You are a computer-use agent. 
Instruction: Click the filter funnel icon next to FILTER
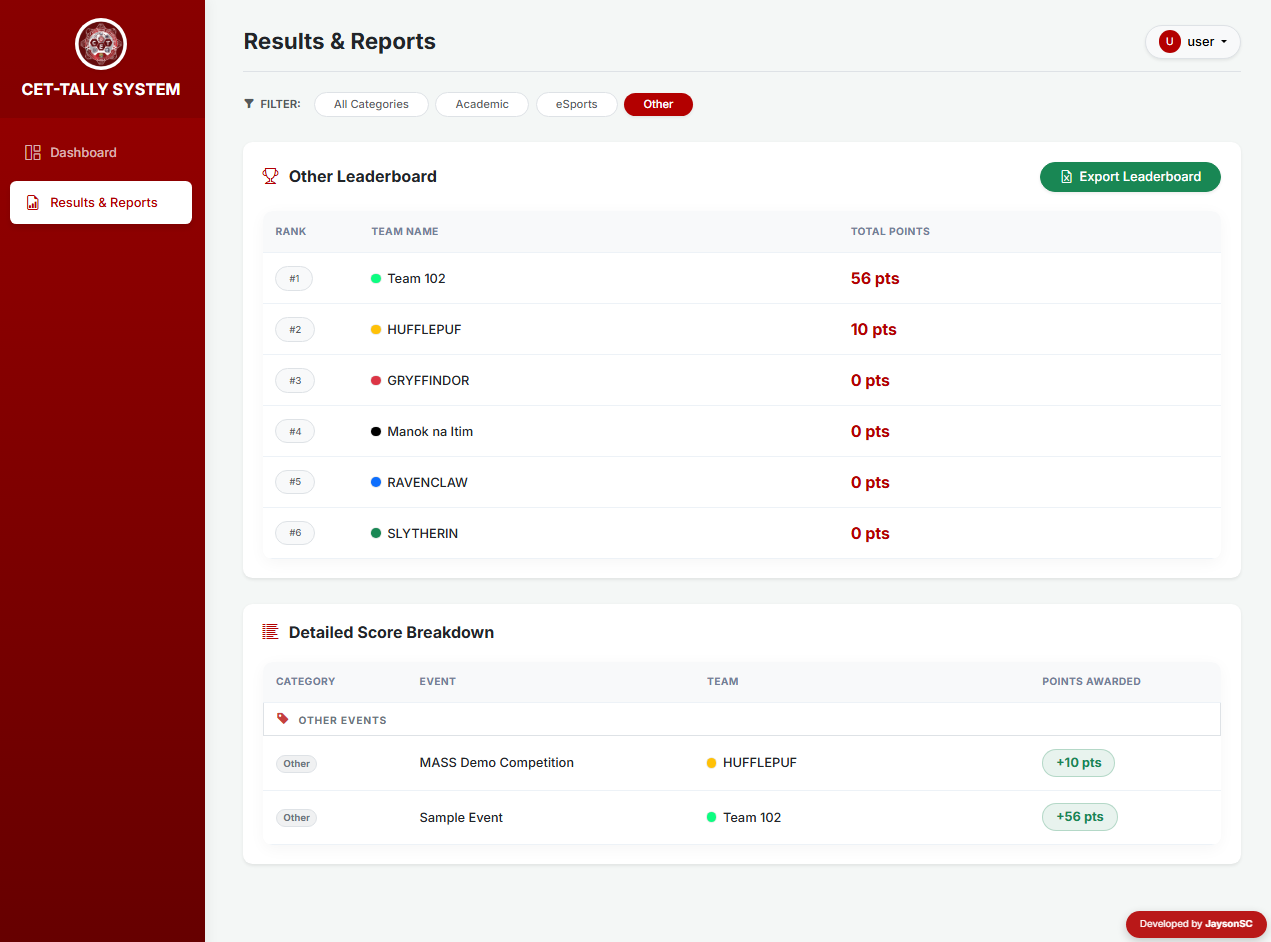coord(249,104)
